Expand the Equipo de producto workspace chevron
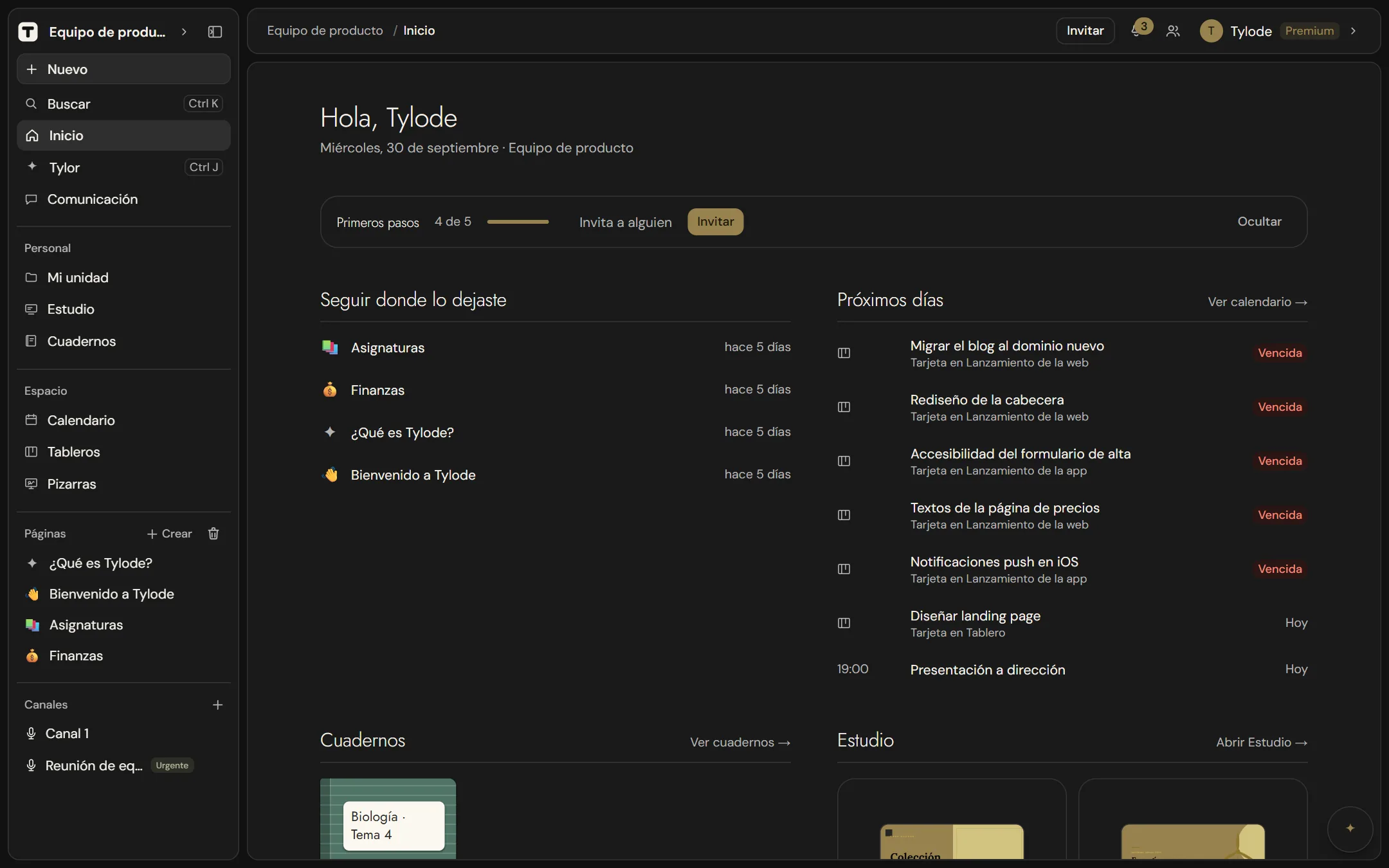Viewport: 1389px width, 868px height. point(184,32)
